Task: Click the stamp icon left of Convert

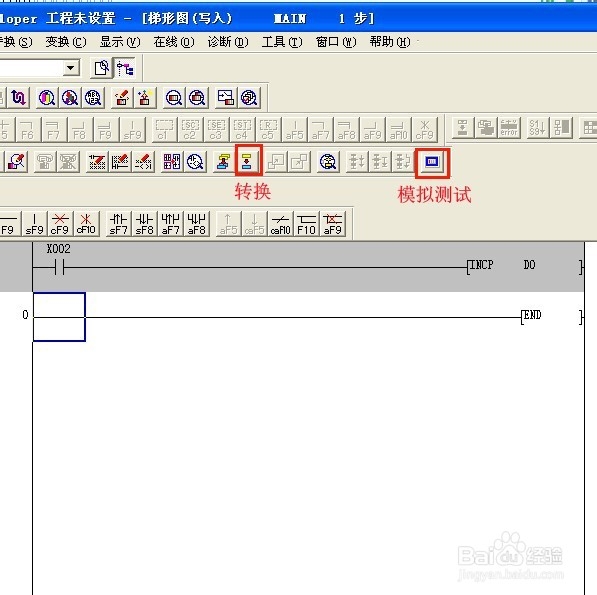Action: [224, 162]
